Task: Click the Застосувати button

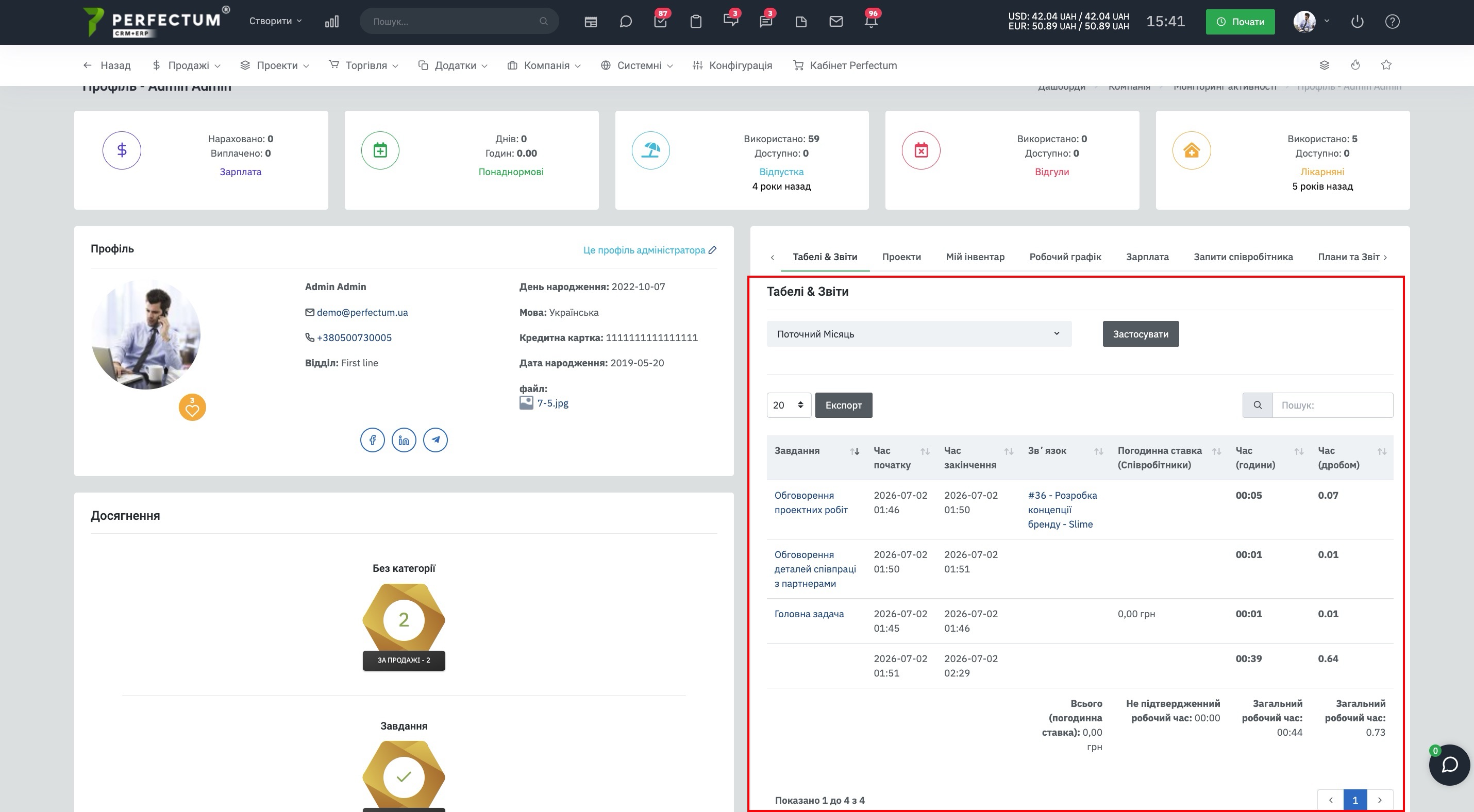Action: (x=1141, y=334)
